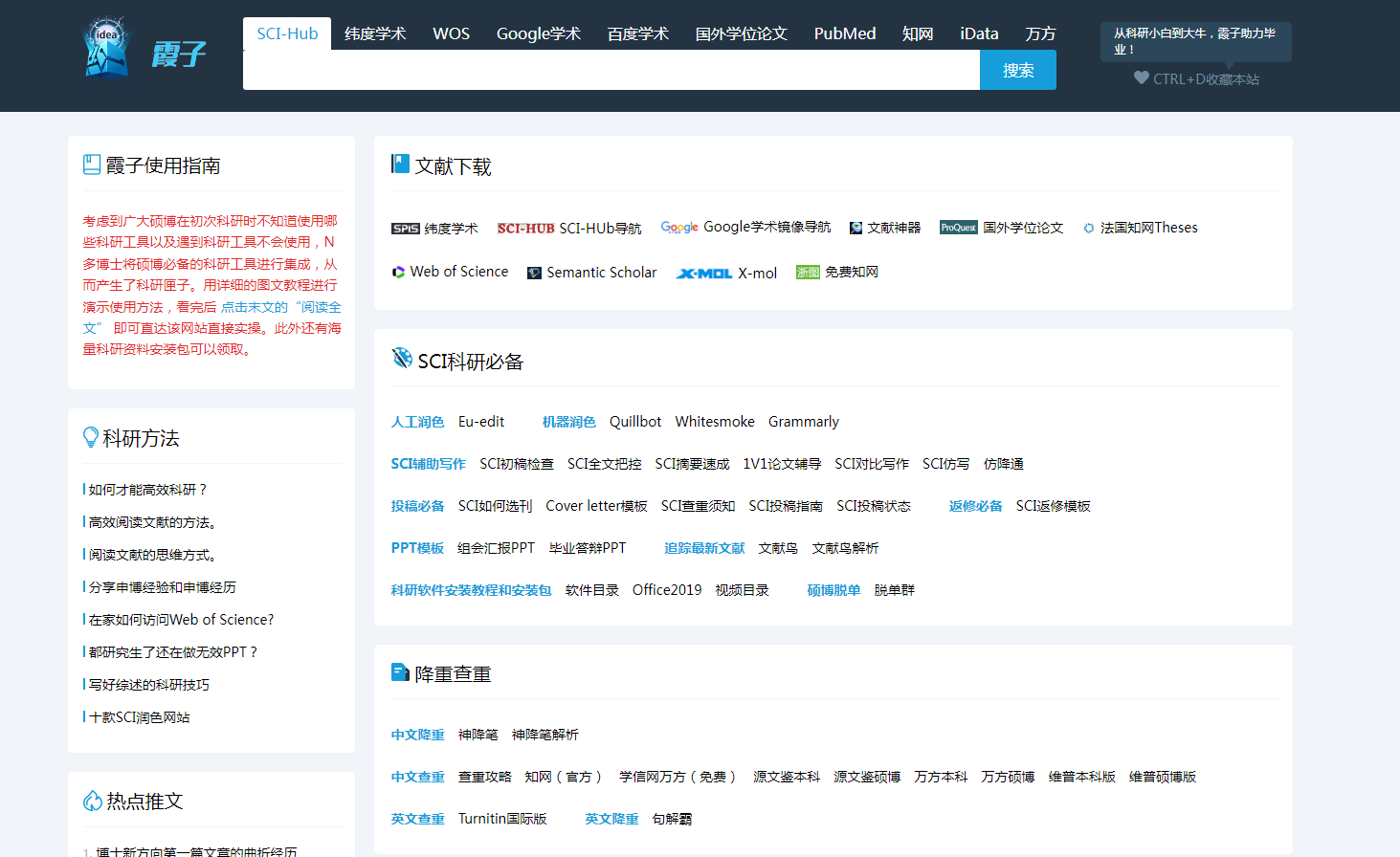Click the ProQuest 国外学位论文 icon
The height and width of the screenshot is (857, 1400).
(958, 228)
